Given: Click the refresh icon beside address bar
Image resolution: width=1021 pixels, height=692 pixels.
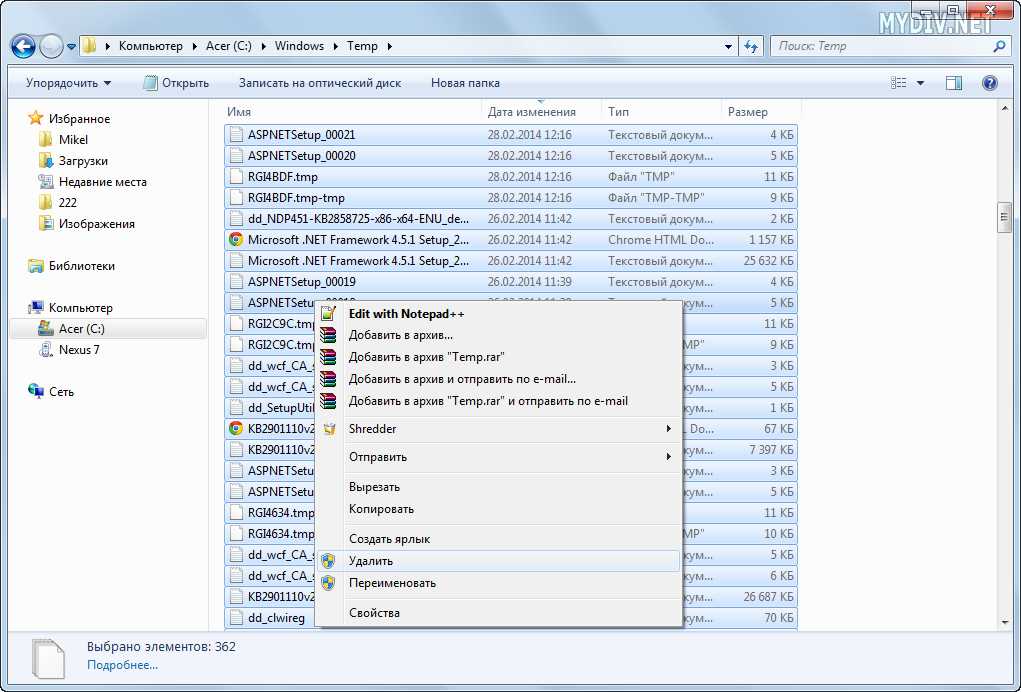Looking at the screenshot, I should (x=751, y=46).
